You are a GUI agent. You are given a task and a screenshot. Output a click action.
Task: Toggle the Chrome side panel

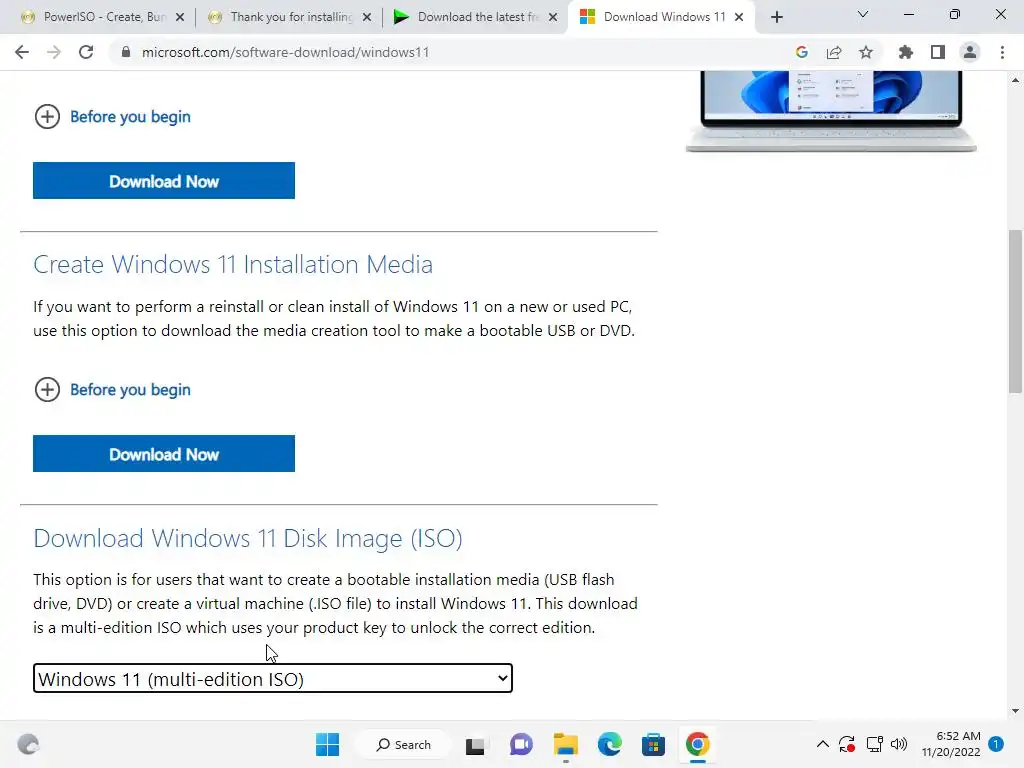tap(938, 52)
